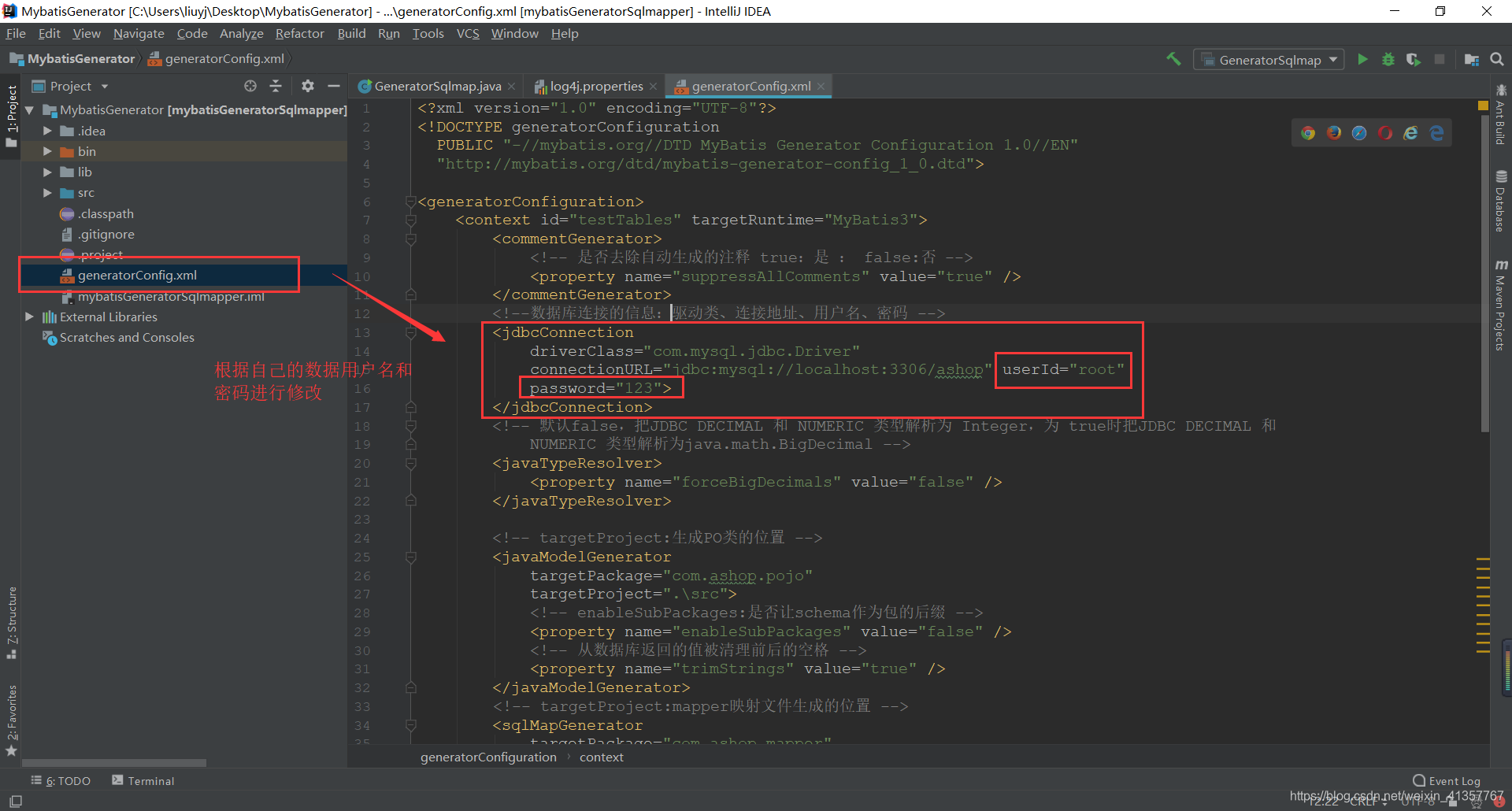Collapse the MybatisGenerator root node
The width and height of the screenshot is (1512, 811).
click(x=30, y=110)
